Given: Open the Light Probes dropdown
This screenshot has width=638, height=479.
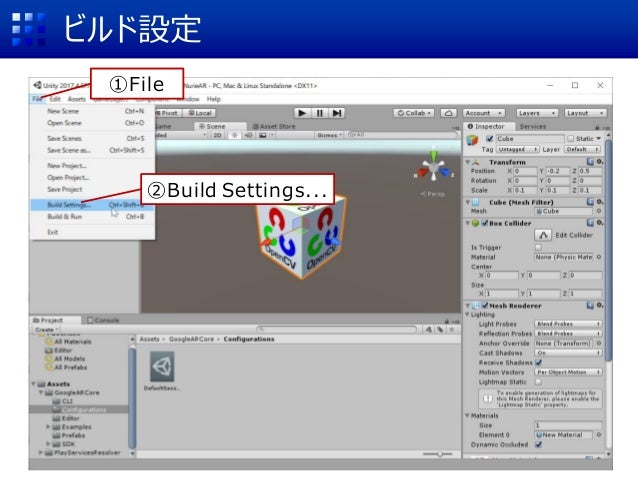Looking at the screenshot, I should click(x=568, y=324).
